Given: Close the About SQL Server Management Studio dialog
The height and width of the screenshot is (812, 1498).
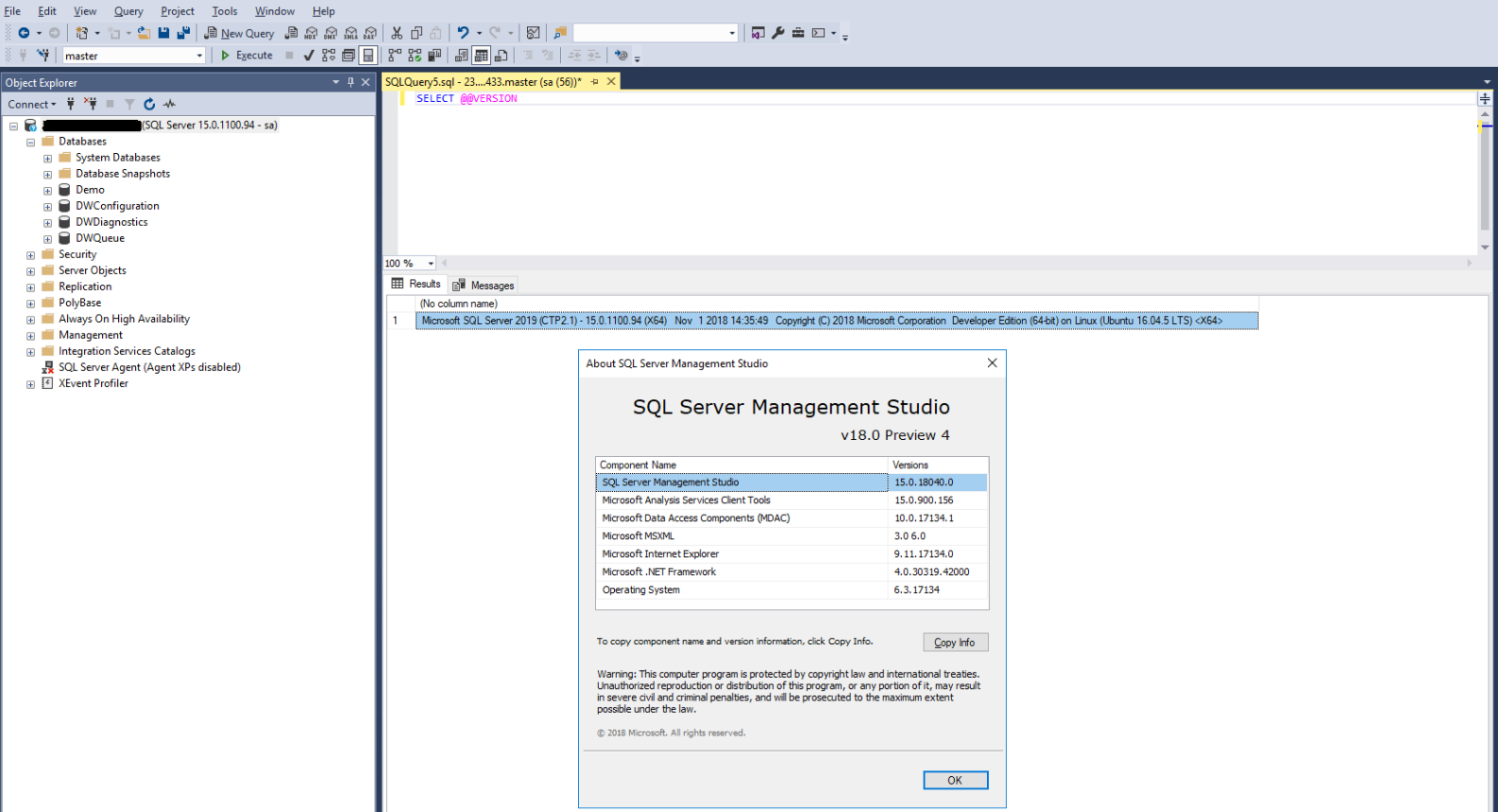Looking at the screenshot, I should click(x=992, y=364).
